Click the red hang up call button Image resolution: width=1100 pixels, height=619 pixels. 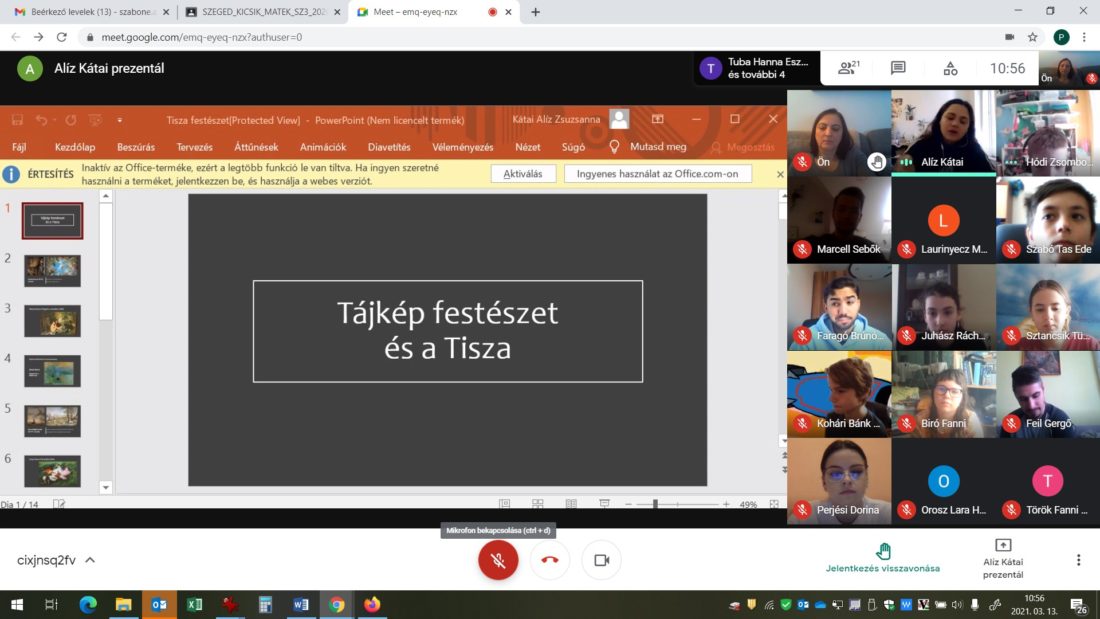(550, 560)
